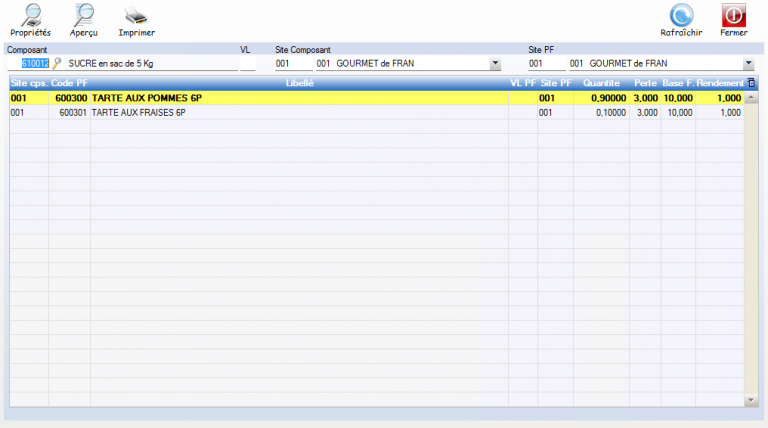Click the Composant code field 610012

[x=34, y=63]
